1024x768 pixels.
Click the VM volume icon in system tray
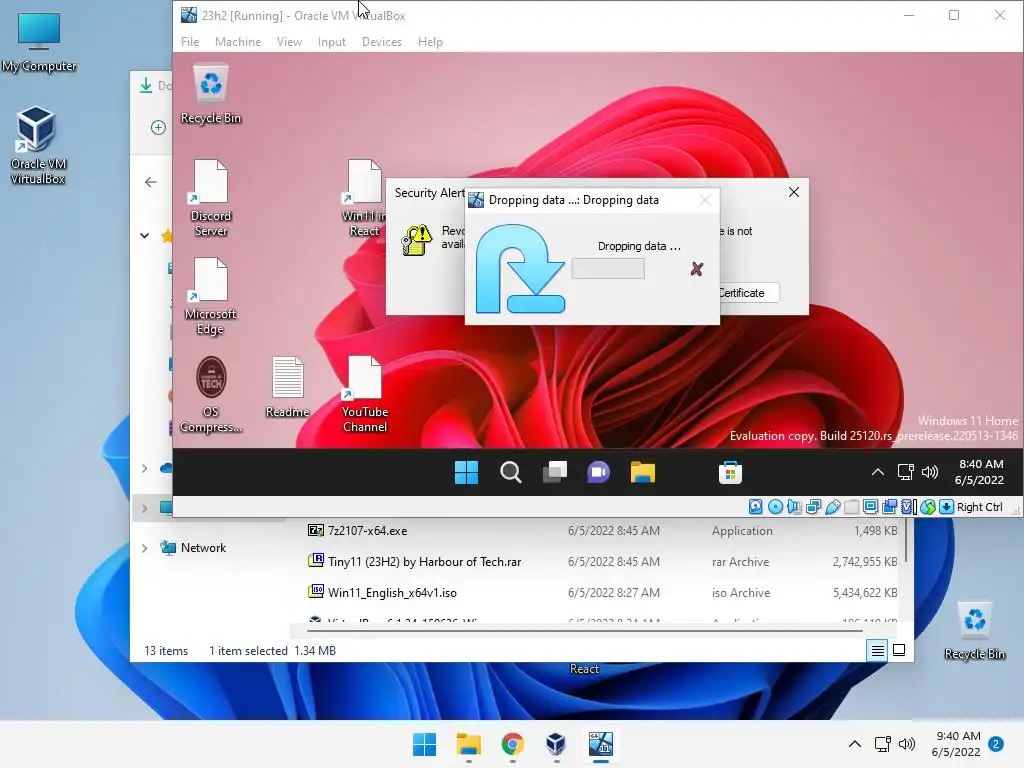[x=930, y=472]
